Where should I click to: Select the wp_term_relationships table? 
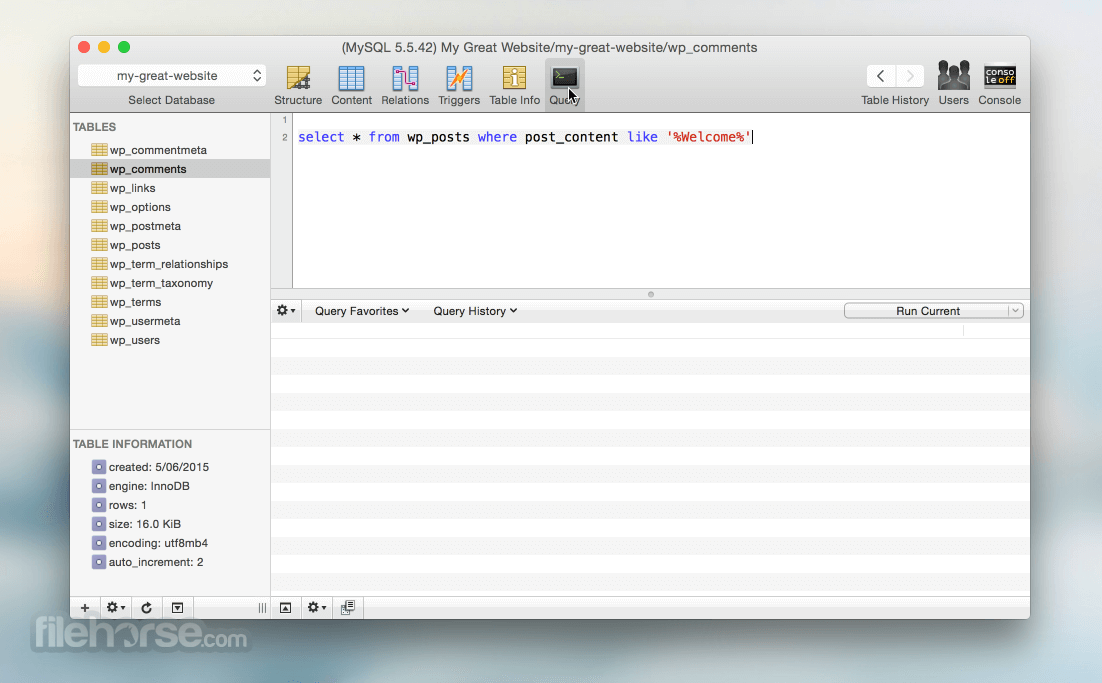point(170,264)
